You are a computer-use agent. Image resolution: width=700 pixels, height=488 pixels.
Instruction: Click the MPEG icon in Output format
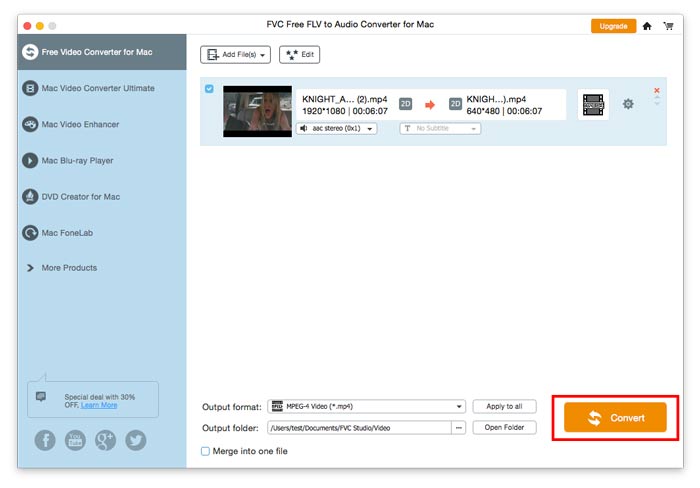click(x=277, y=406)
